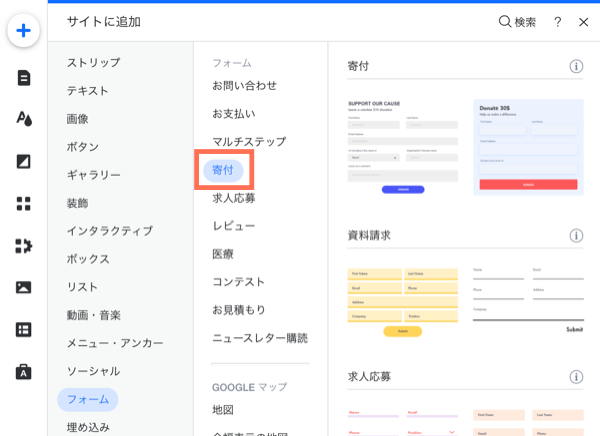Select 画像 category
The width and height of the screenshot is (600, 436).
pyautogui.click(x=78, y=119)
